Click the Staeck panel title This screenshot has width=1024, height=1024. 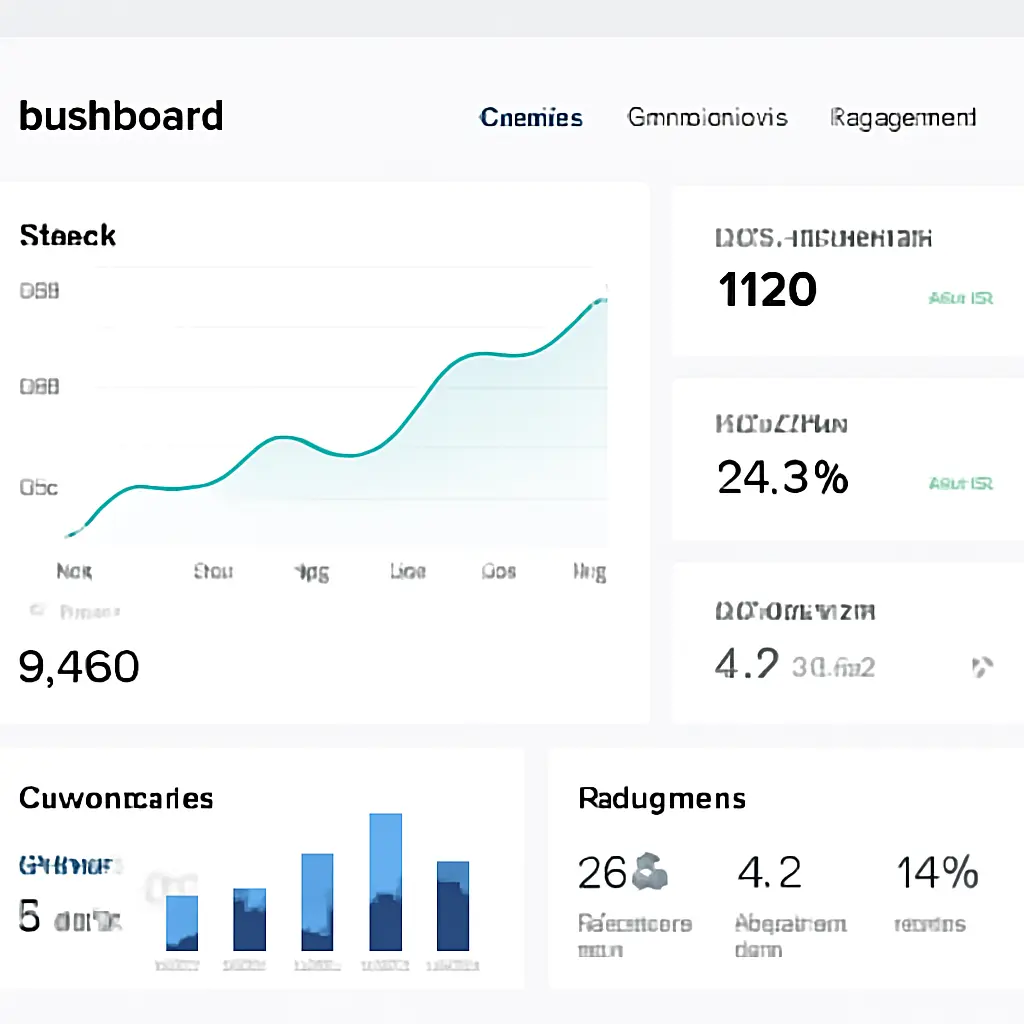66,235
